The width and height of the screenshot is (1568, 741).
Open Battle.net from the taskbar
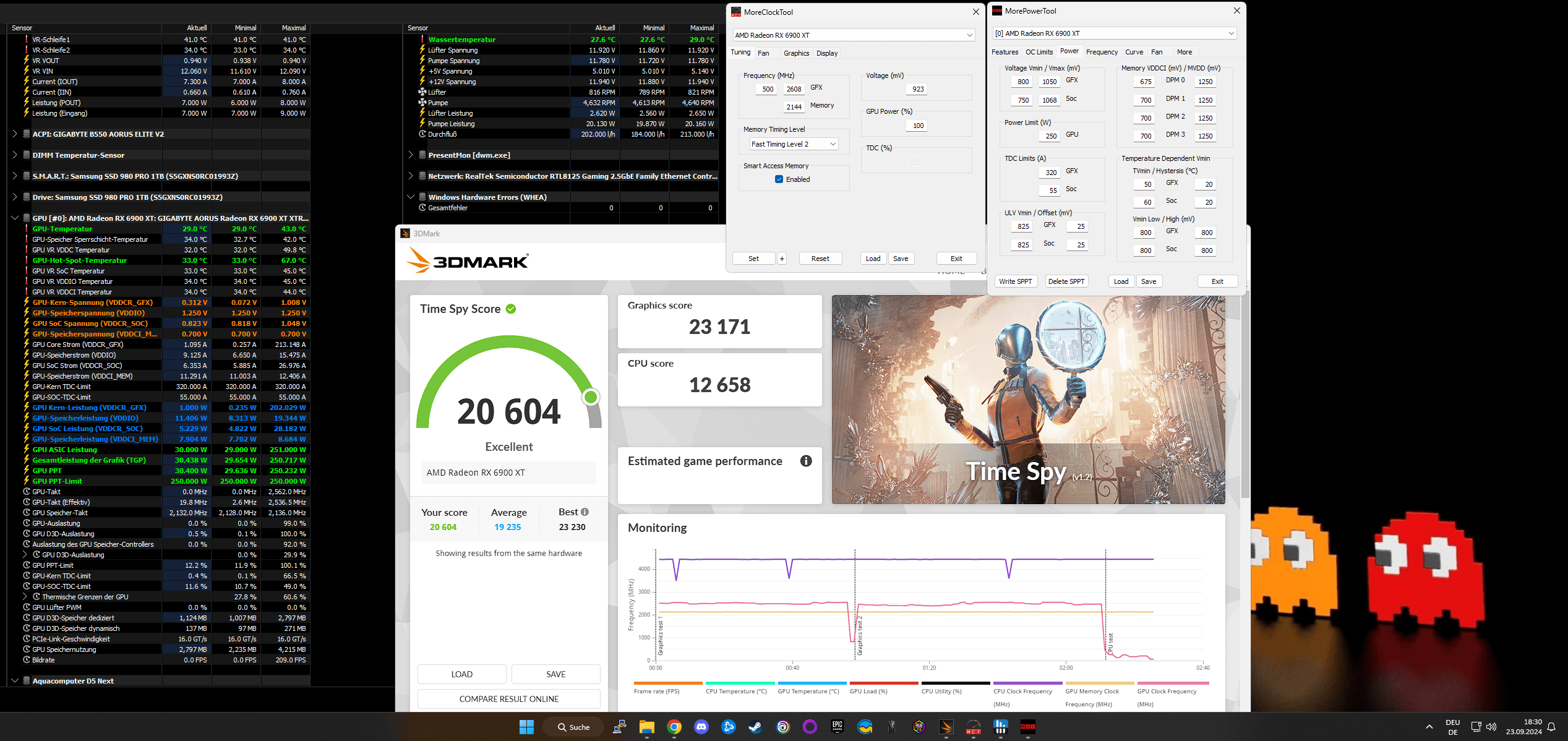729,727
